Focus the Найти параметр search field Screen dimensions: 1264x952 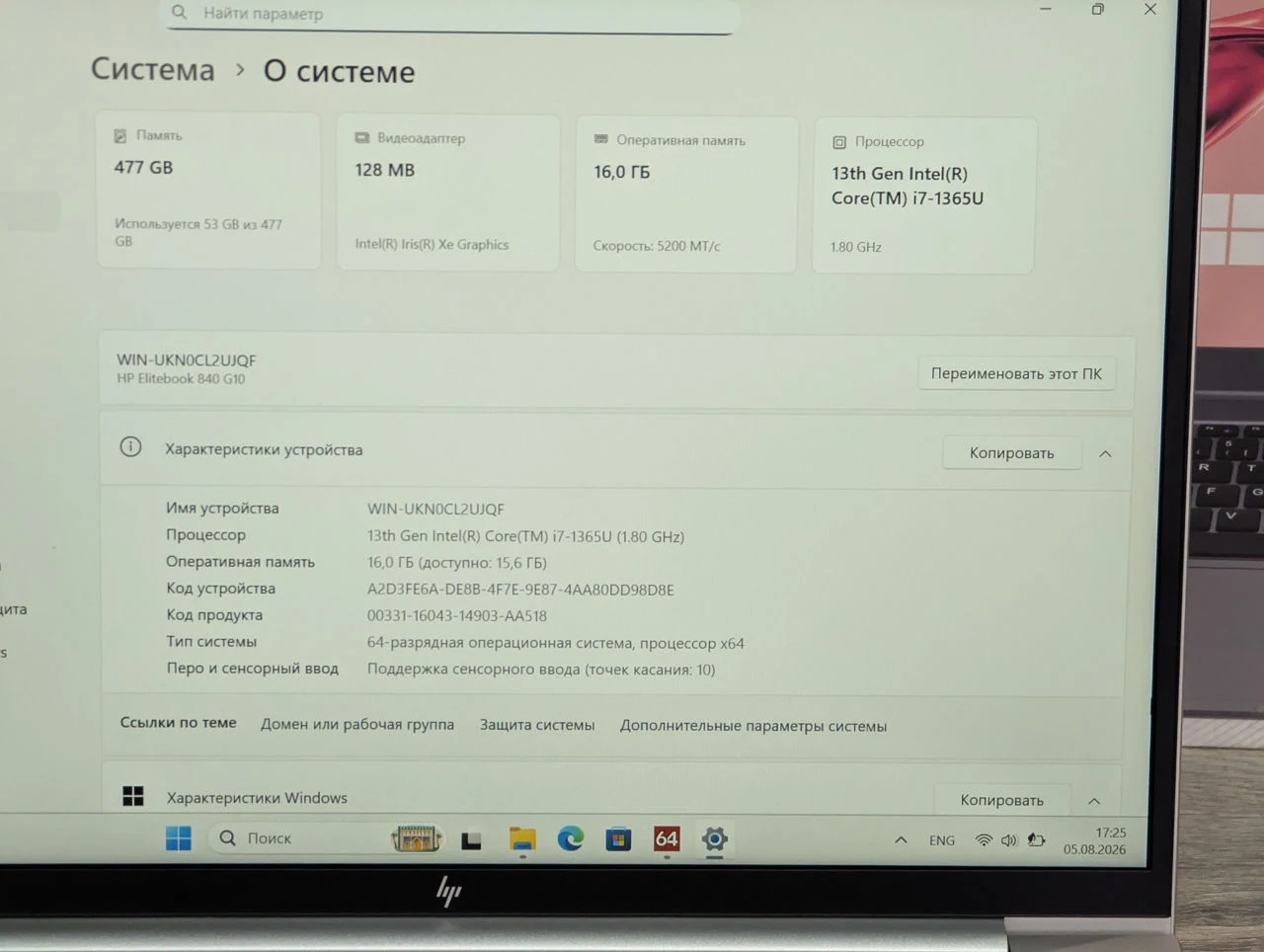[450, 14]
